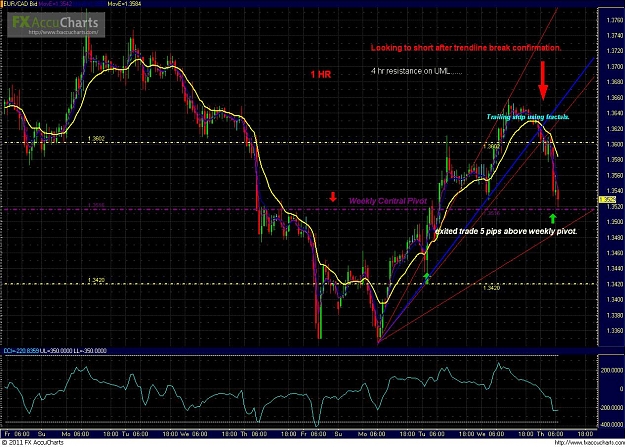625x447 pixels.
Task: Click 1.3360 on the price axis
Action: (x=615, y=331)
